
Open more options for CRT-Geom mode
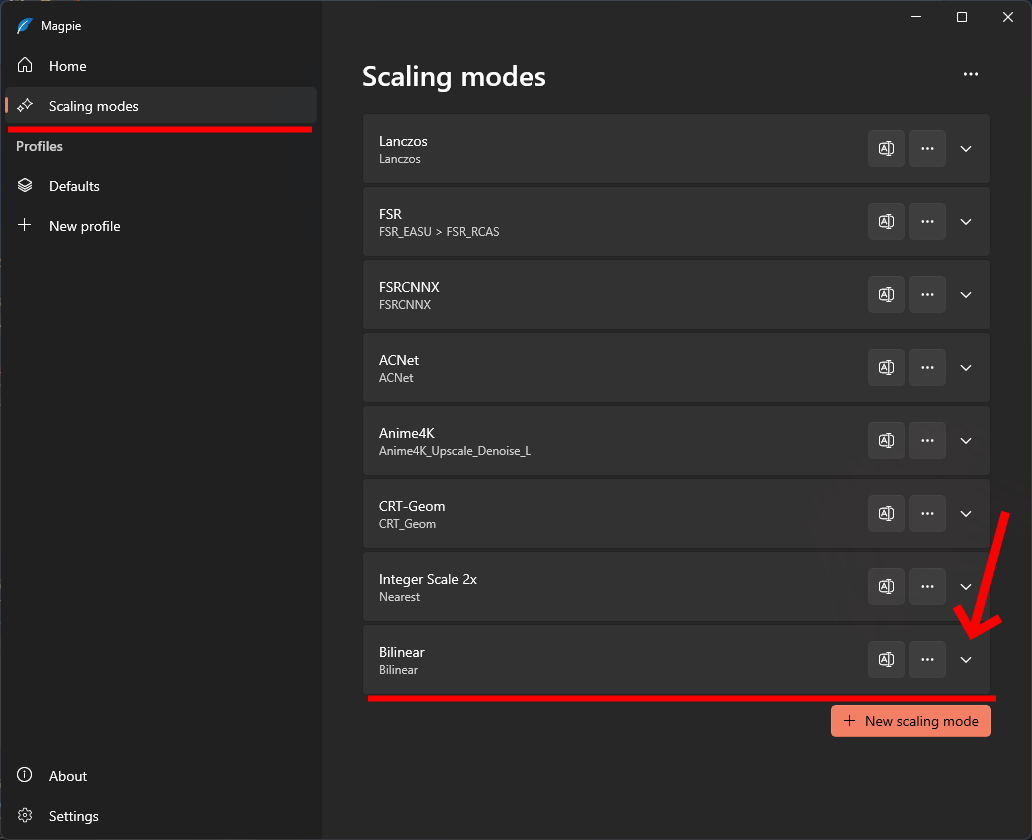coord(927,514)
